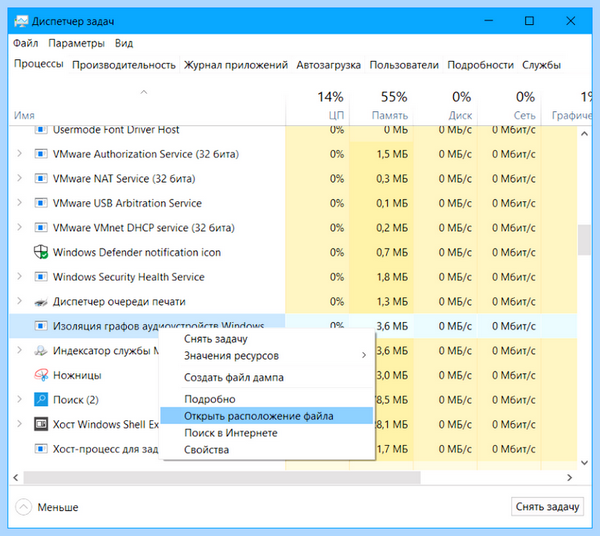Click the Хост-процесс для задач icon

[x=41, y=448]
